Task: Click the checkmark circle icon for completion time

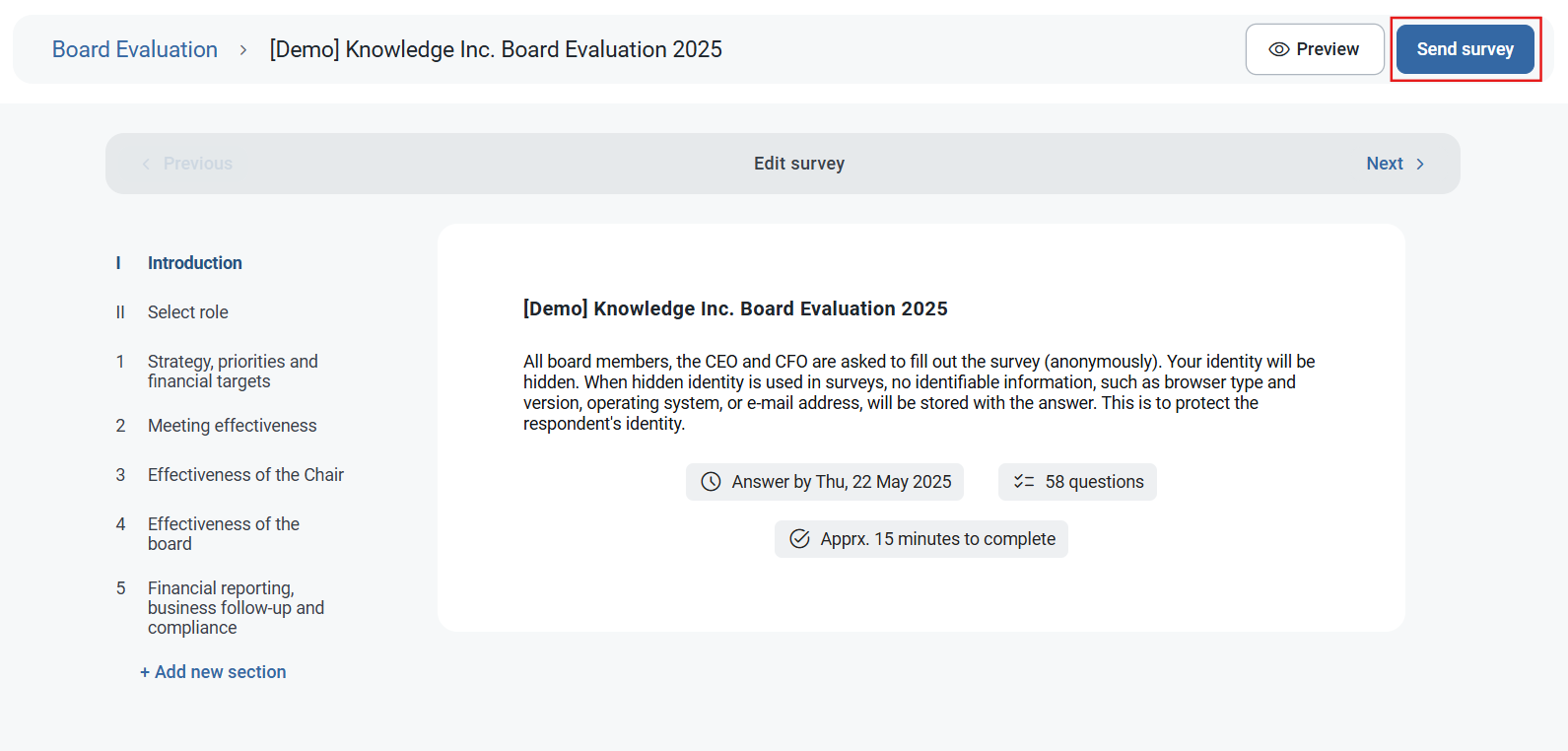Action: (x=799, y=539)
